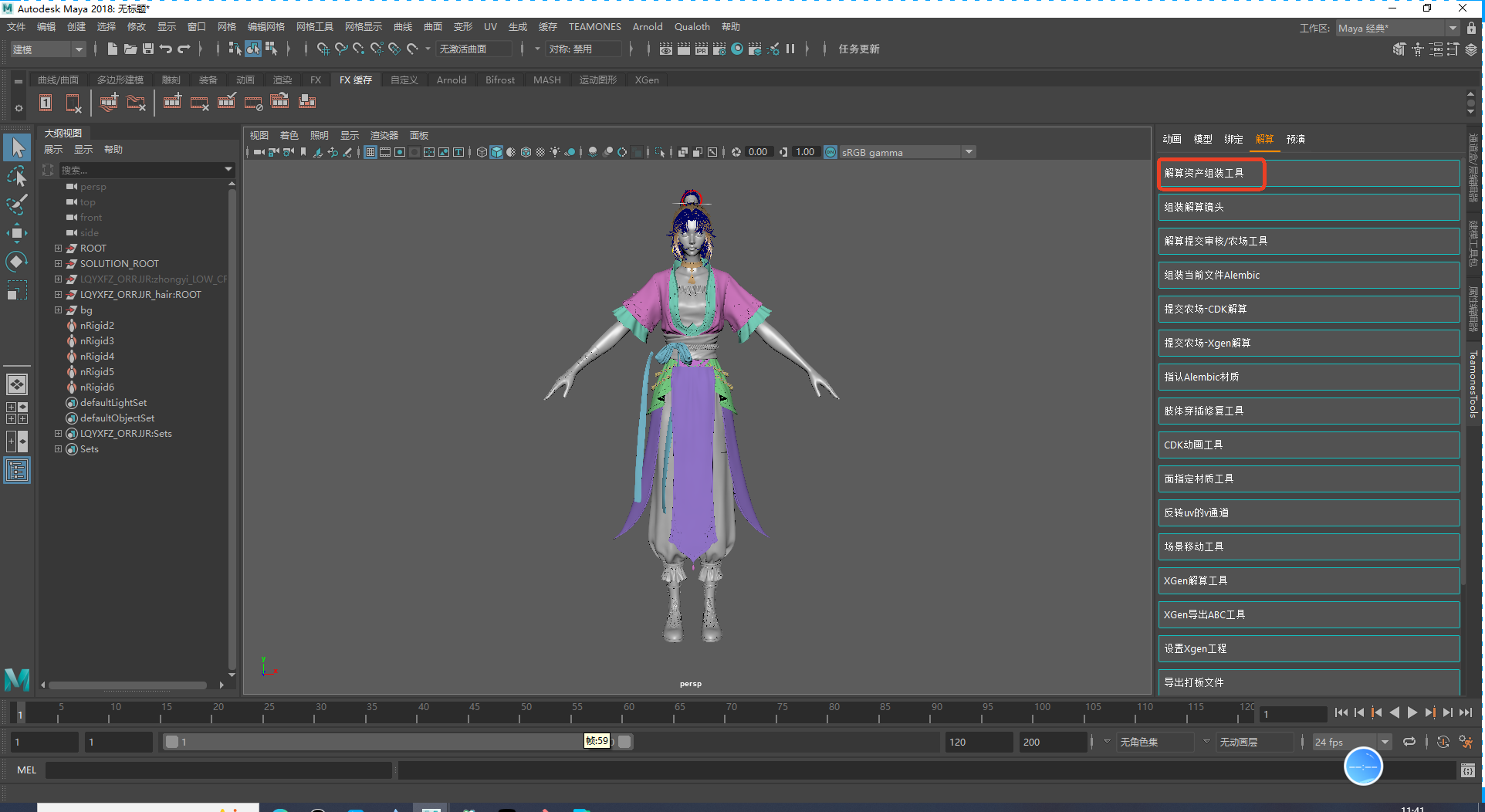
Task: Open the 24 fps frame rate dropdown
Action: 1385,743
